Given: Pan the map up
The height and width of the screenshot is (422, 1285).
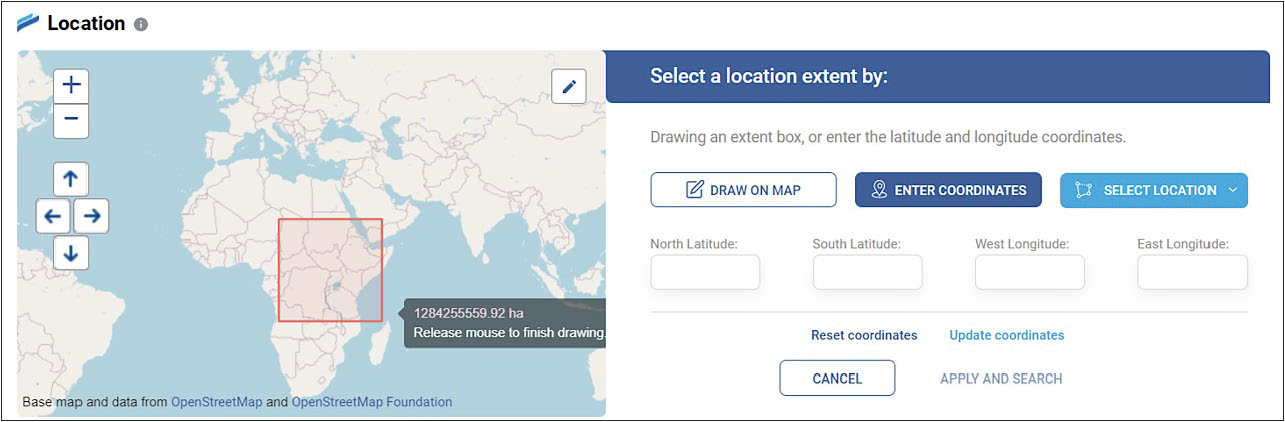Looking at the screenshot, I should (70, 180).
